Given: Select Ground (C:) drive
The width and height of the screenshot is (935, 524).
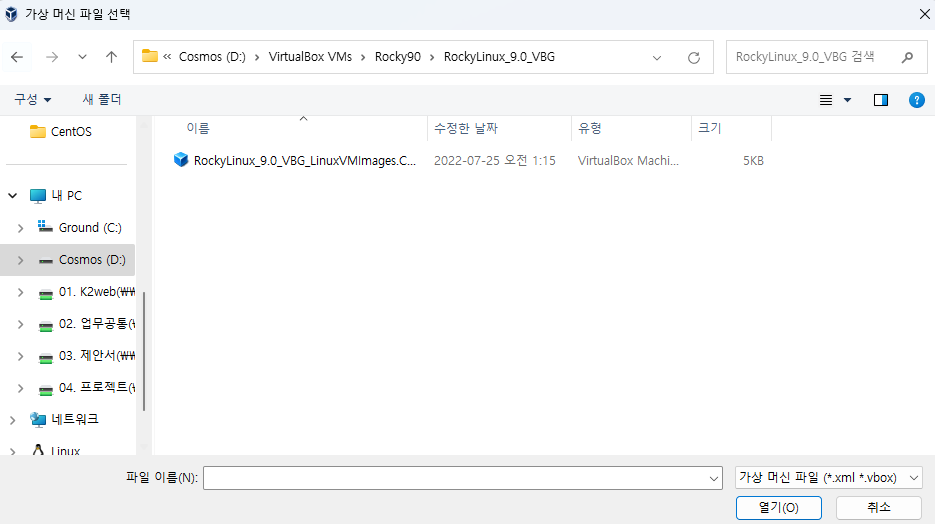Looking at the screenshot, I should tap(90, 228).
